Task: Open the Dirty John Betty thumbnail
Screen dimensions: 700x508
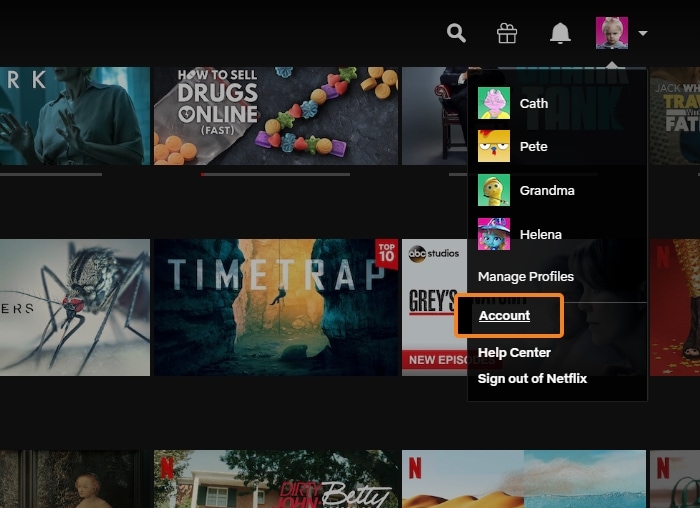Action: (x=276, y=479)
